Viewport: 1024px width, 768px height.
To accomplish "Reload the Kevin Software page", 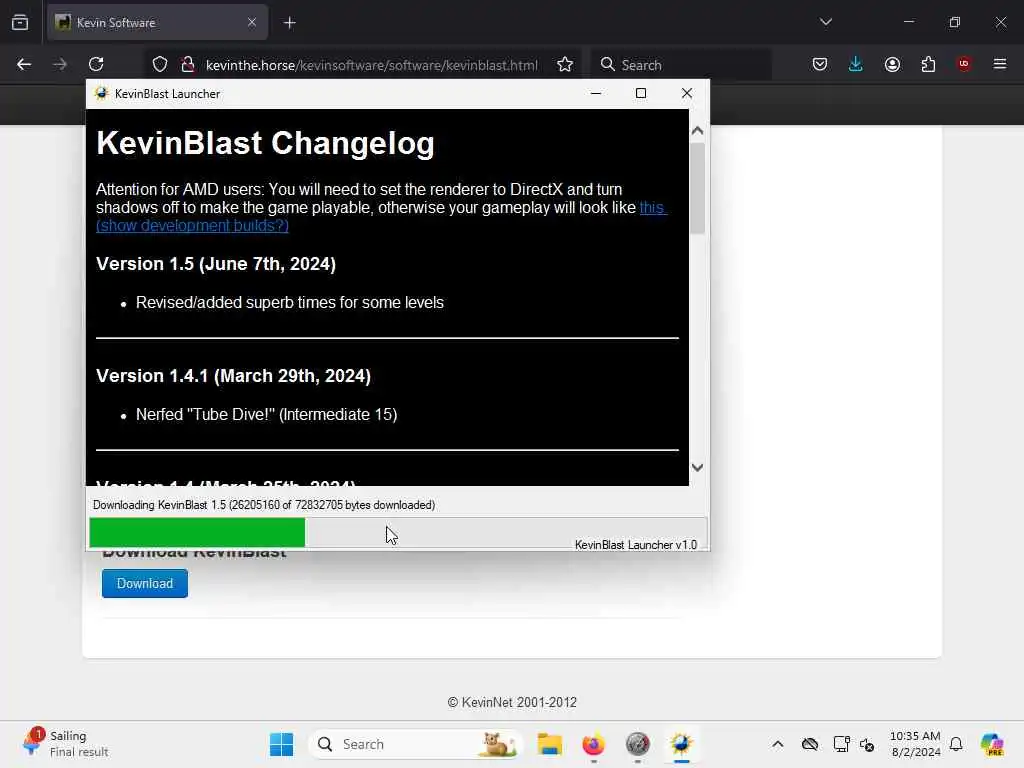I will click(96, 64).
